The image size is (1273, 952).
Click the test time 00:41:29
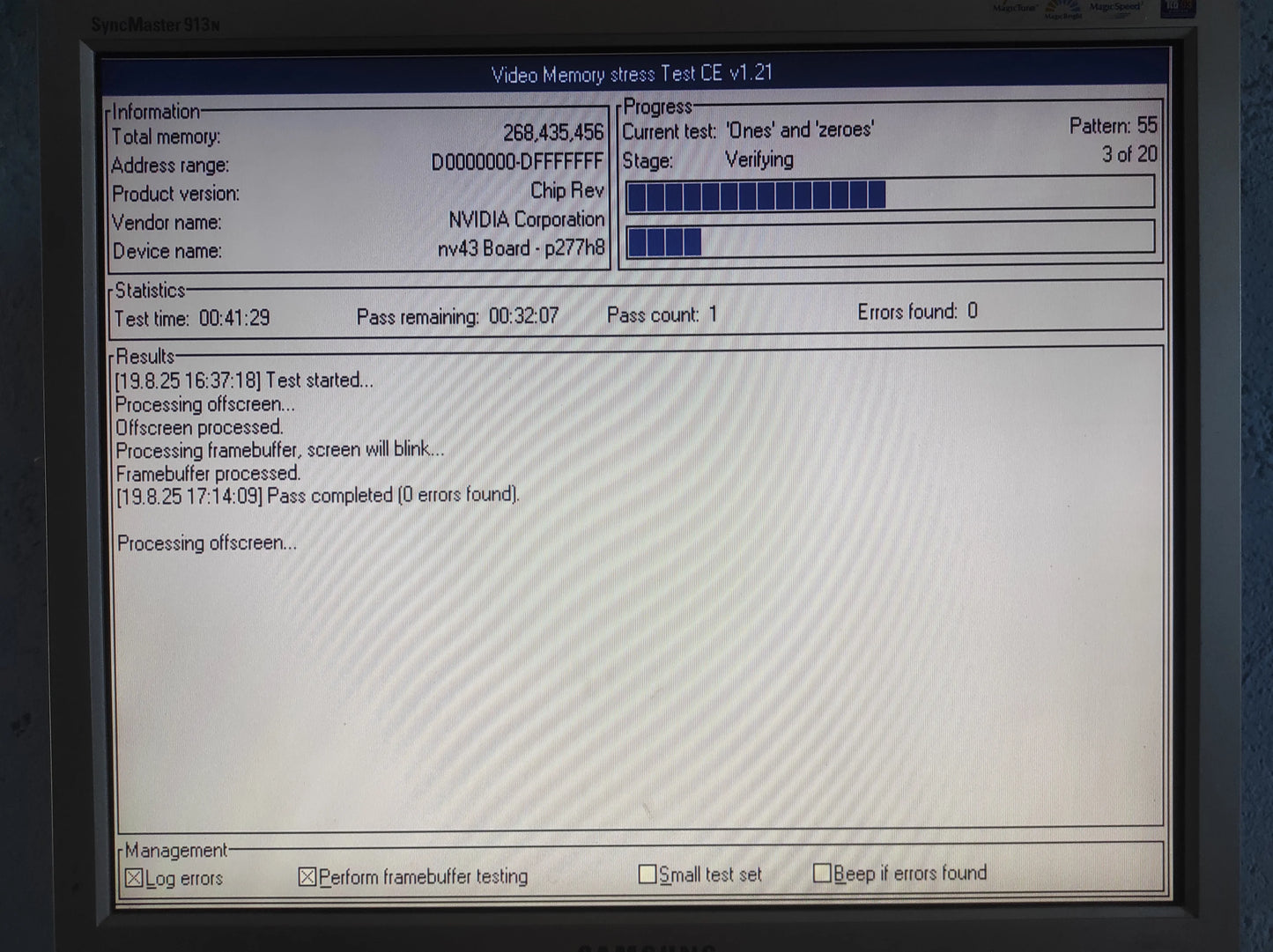tap(234, 318)
